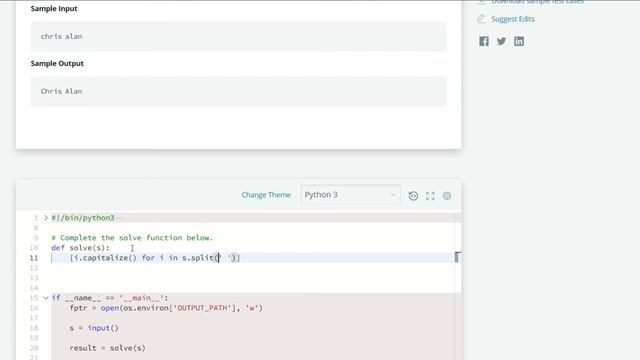Image resolution: width=640 pixels, height=360 pixels.
Task: Open editor settings gear icon
Action: click(447, 196)
